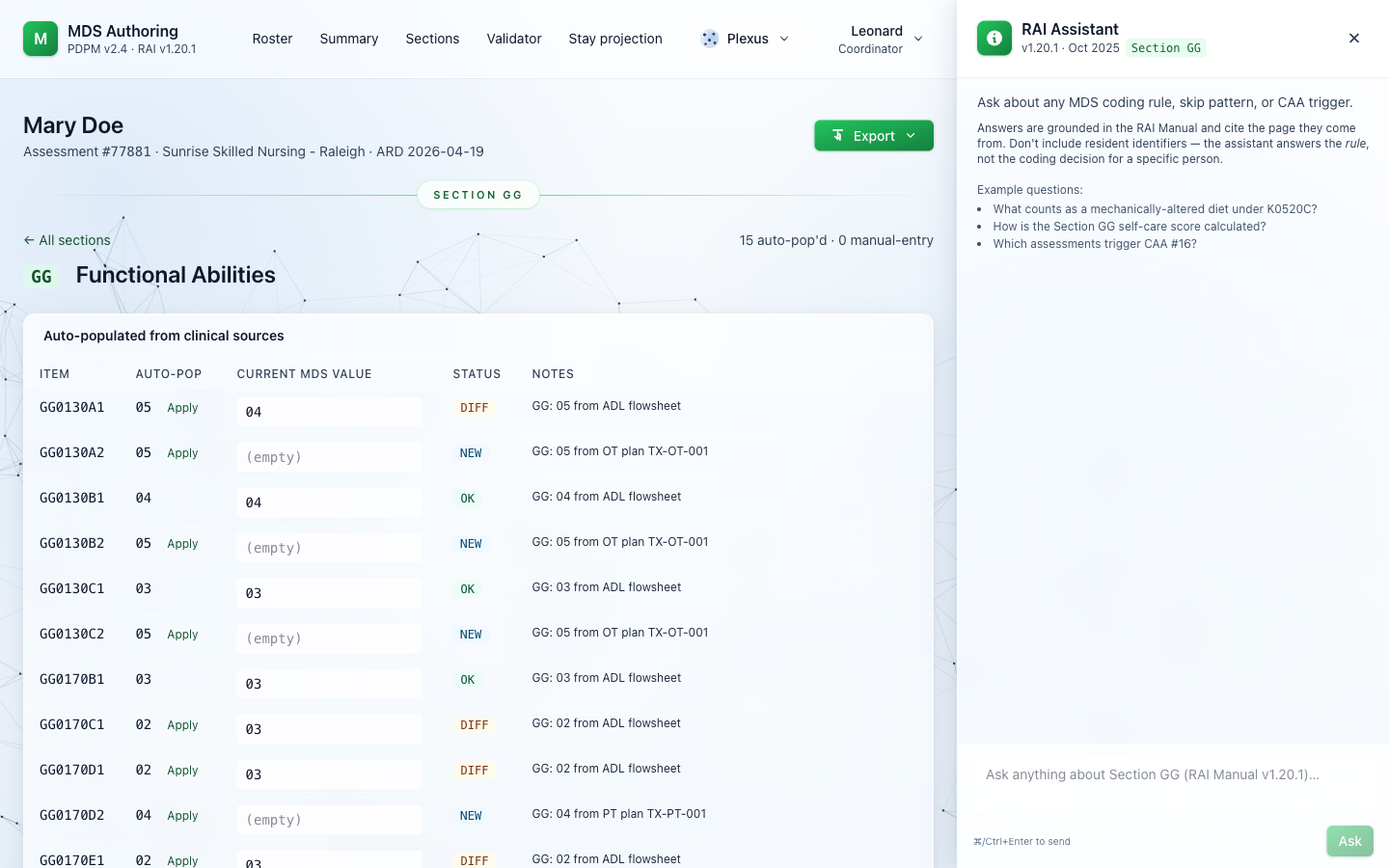Screen dimensions: 1389x868
Task: Close the RAI Assistant panel
Action: (1354, 39)
